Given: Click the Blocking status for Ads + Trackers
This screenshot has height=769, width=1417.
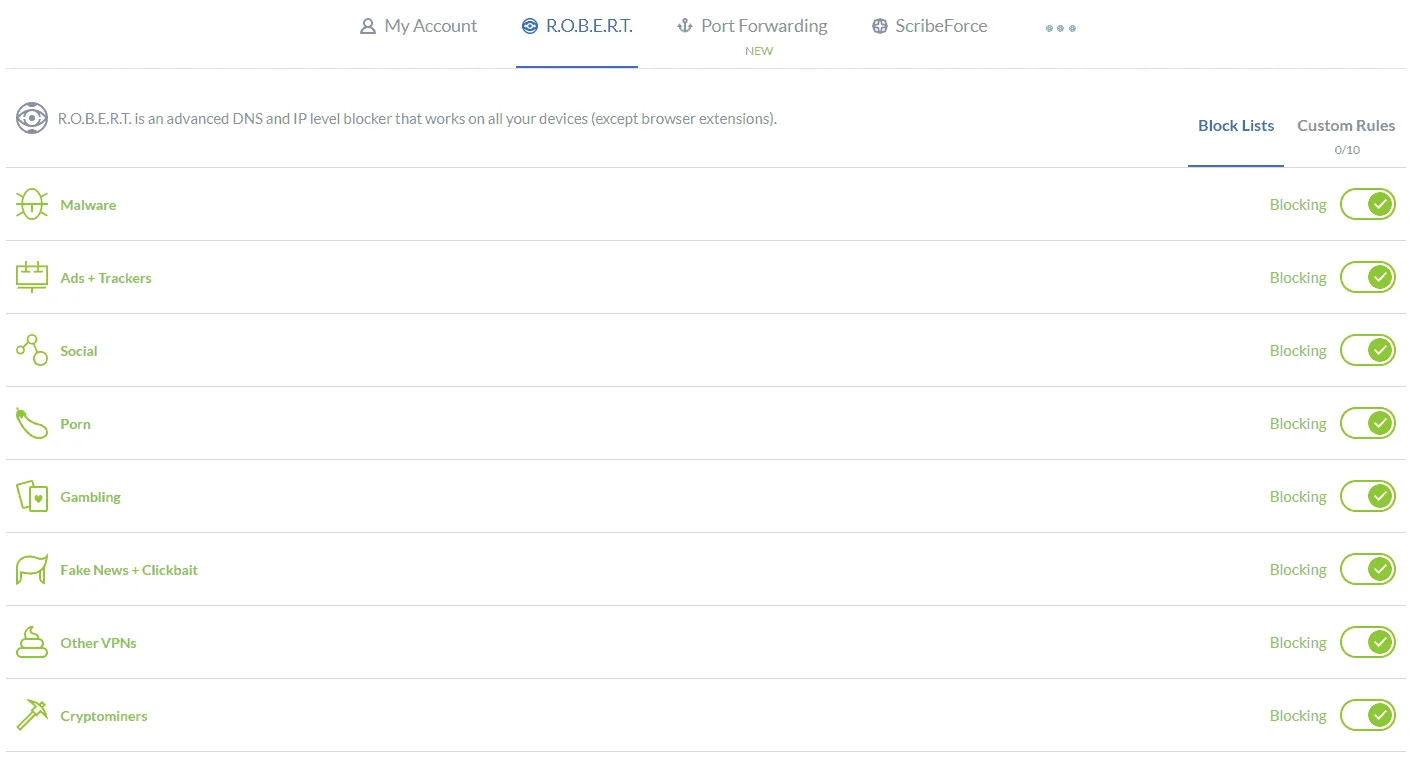Looking at the screenshot, I should tap(1298, 277).
